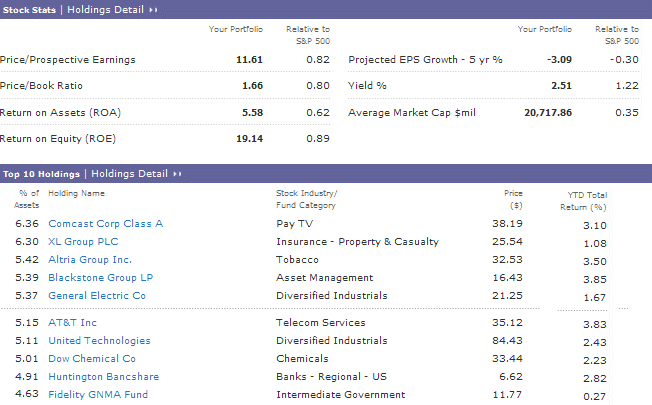Click Projected EPS Growth - 5 yr % label
The image size is (652, 405).
425,60
